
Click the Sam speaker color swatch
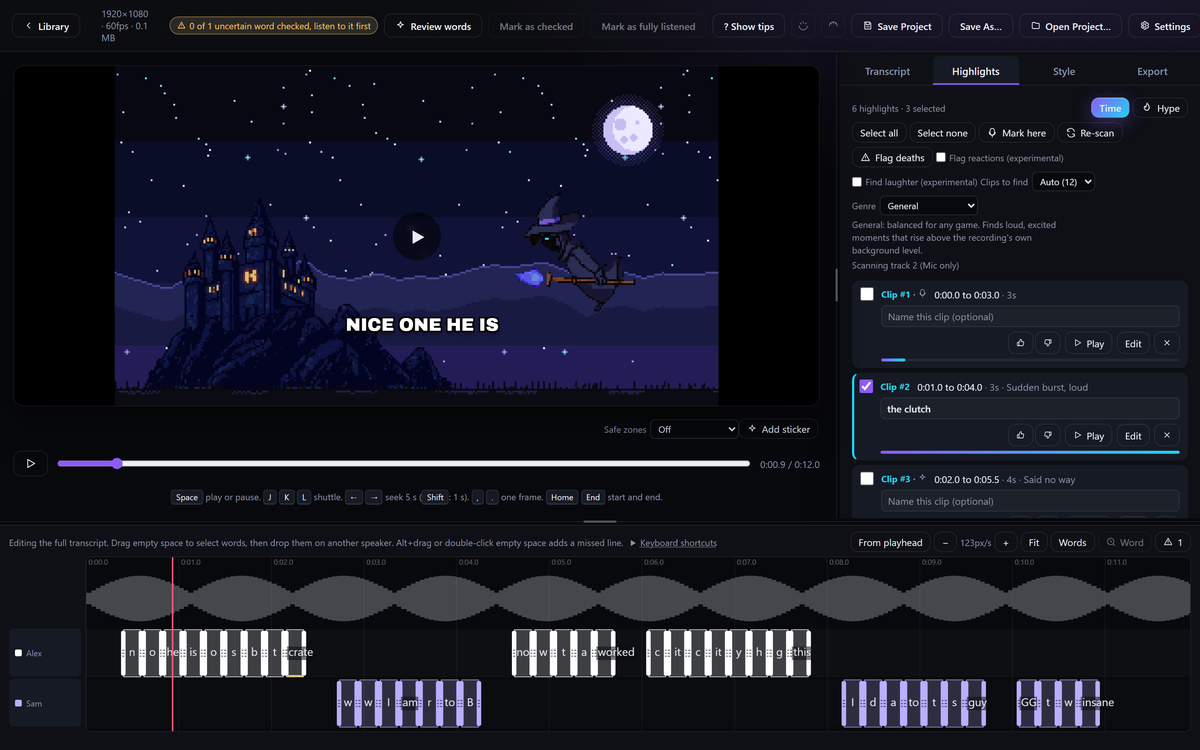pyautogui.click(x=18, y=704)
